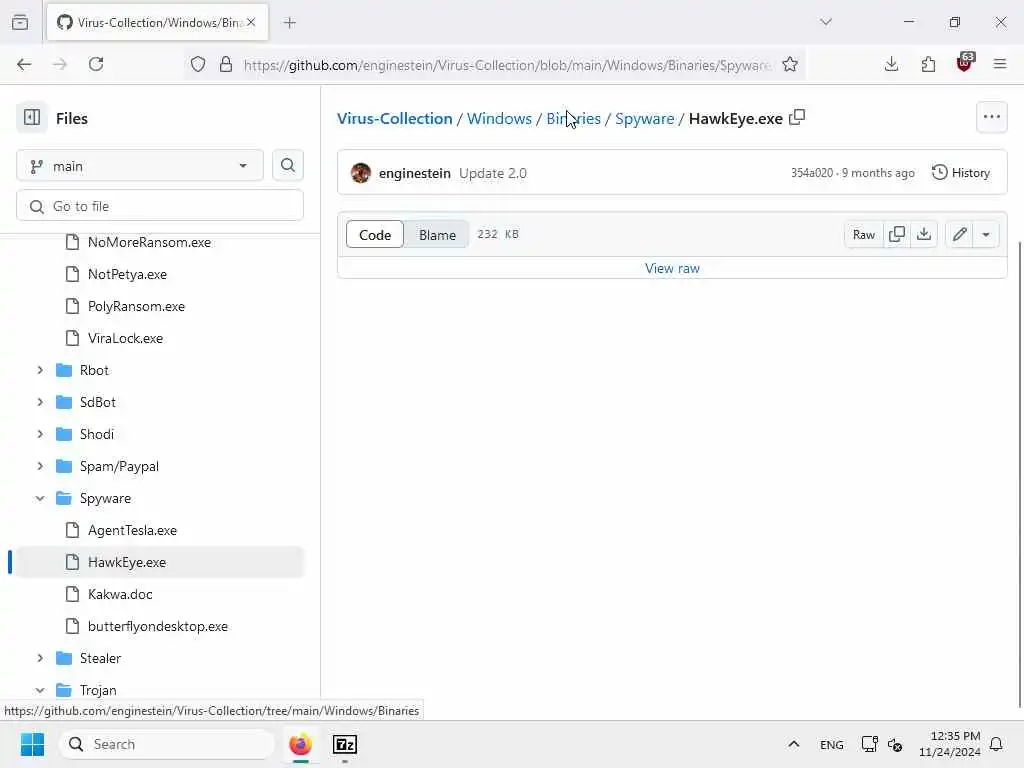The width and height of the screenshot is (1024, 768).
Task: List all tabs dropdown arrow
Action: click(x=825, y=22)
